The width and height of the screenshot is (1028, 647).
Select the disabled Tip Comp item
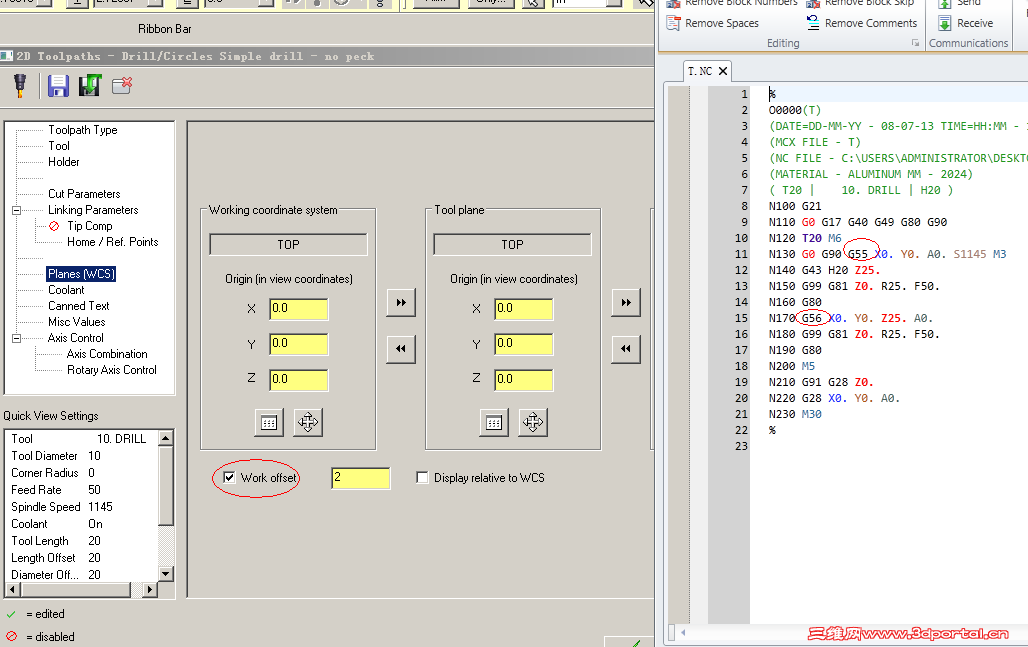(89, 226)
